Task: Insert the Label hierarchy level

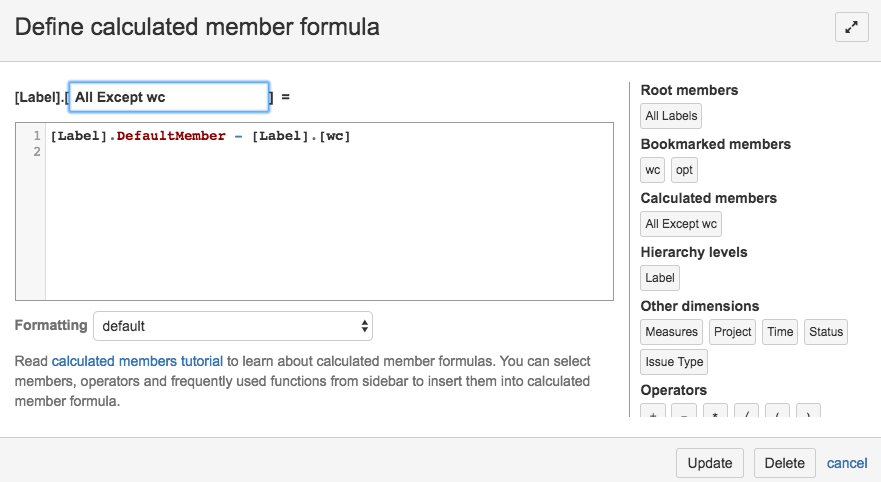Action: click(x=660, y=278)
